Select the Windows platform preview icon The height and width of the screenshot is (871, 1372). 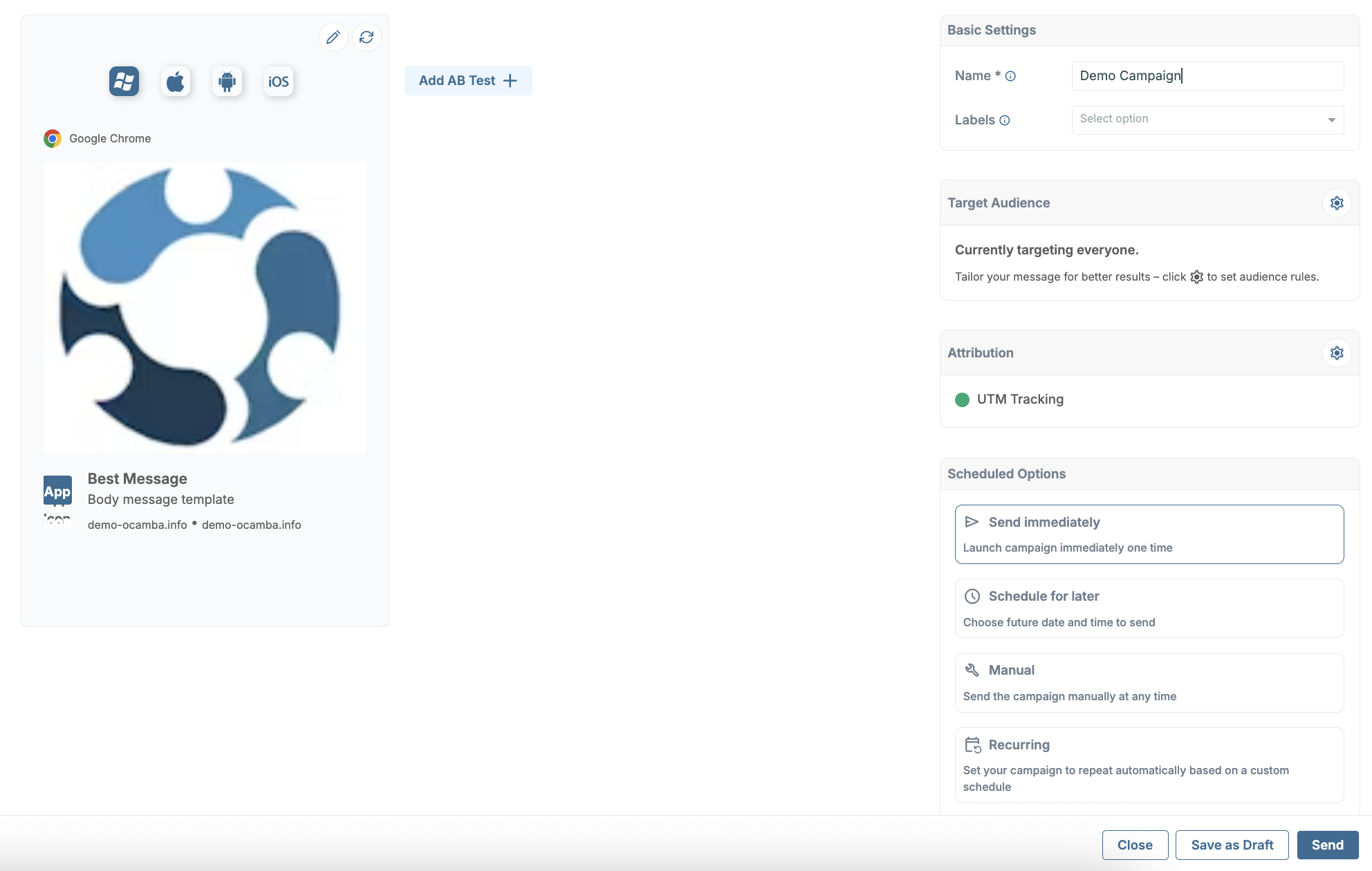124,82
